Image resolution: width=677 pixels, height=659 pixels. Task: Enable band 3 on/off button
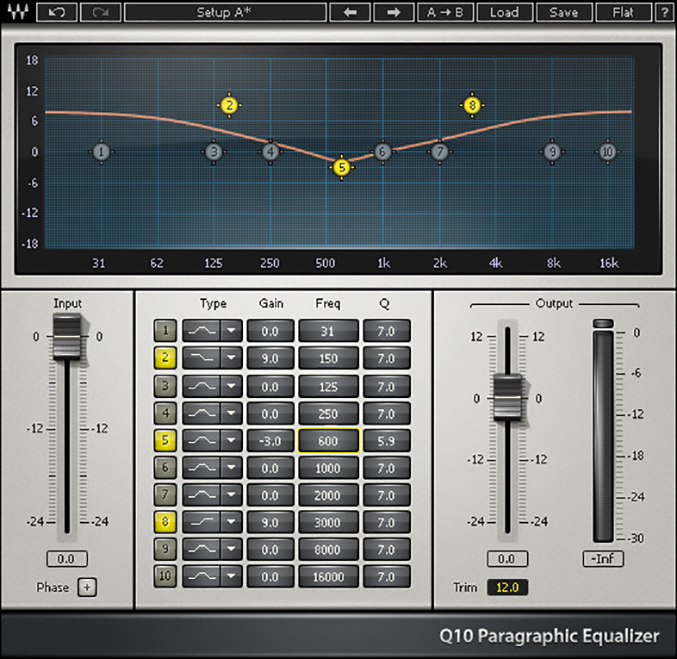click(x=165, y=386)
